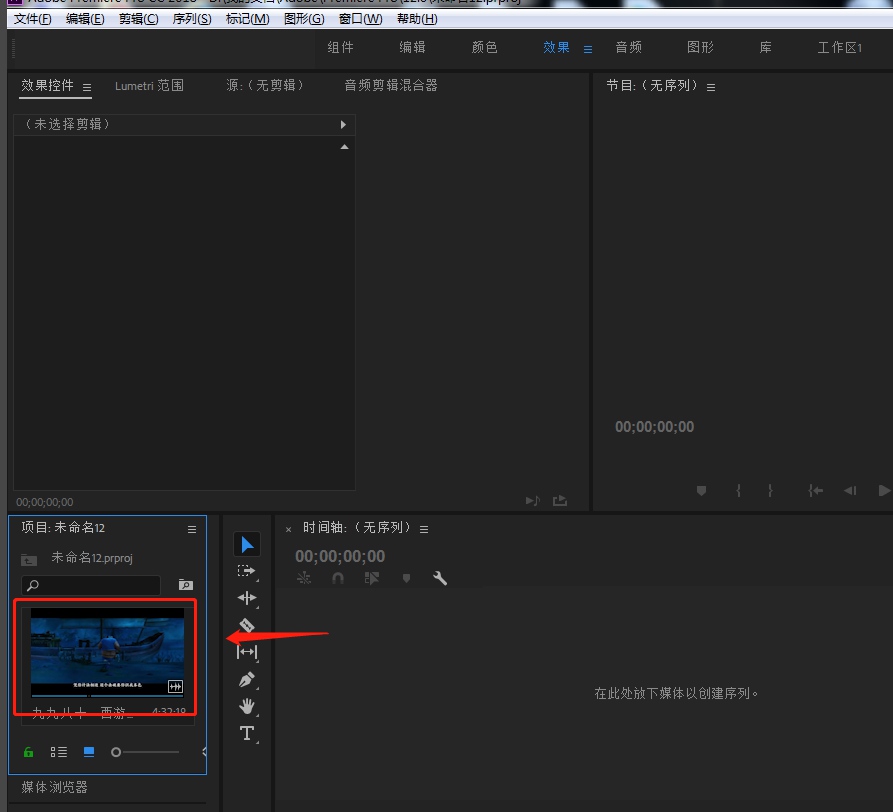Select the Selection tool
The image size is (893, 812).
[246, 543]
